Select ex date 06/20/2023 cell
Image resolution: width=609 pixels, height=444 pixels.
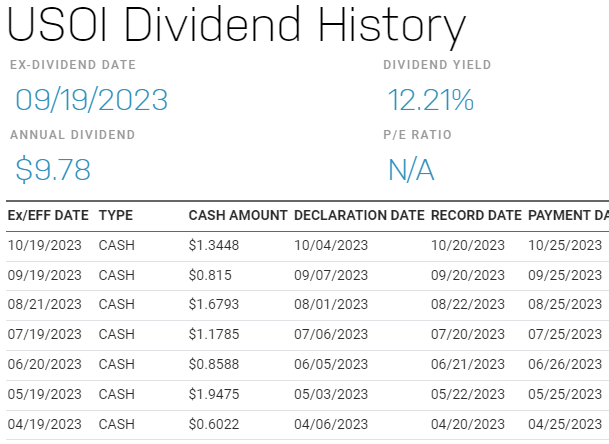tap(45, 364)
